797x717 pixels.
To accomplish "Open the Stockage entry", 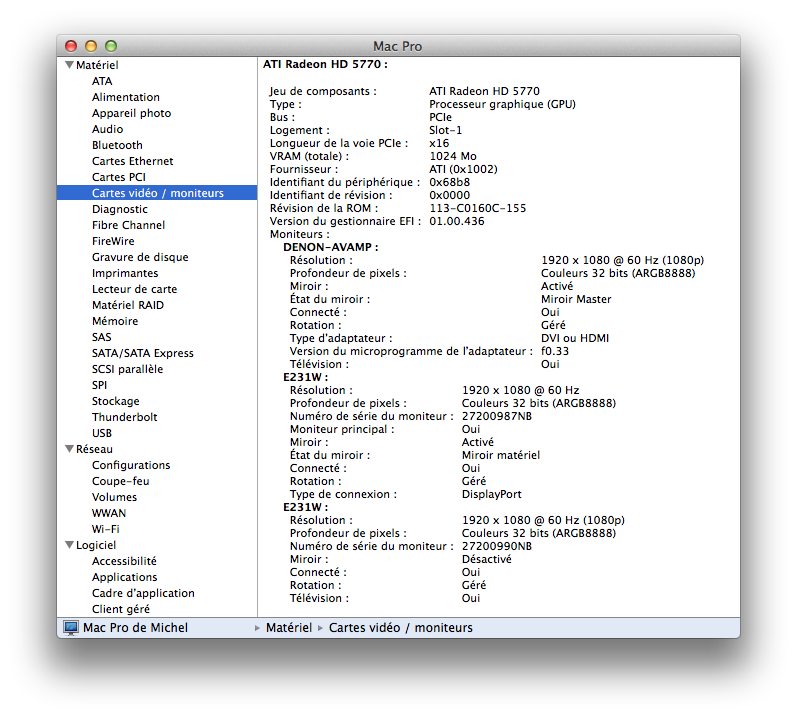I will coord(116,401).
